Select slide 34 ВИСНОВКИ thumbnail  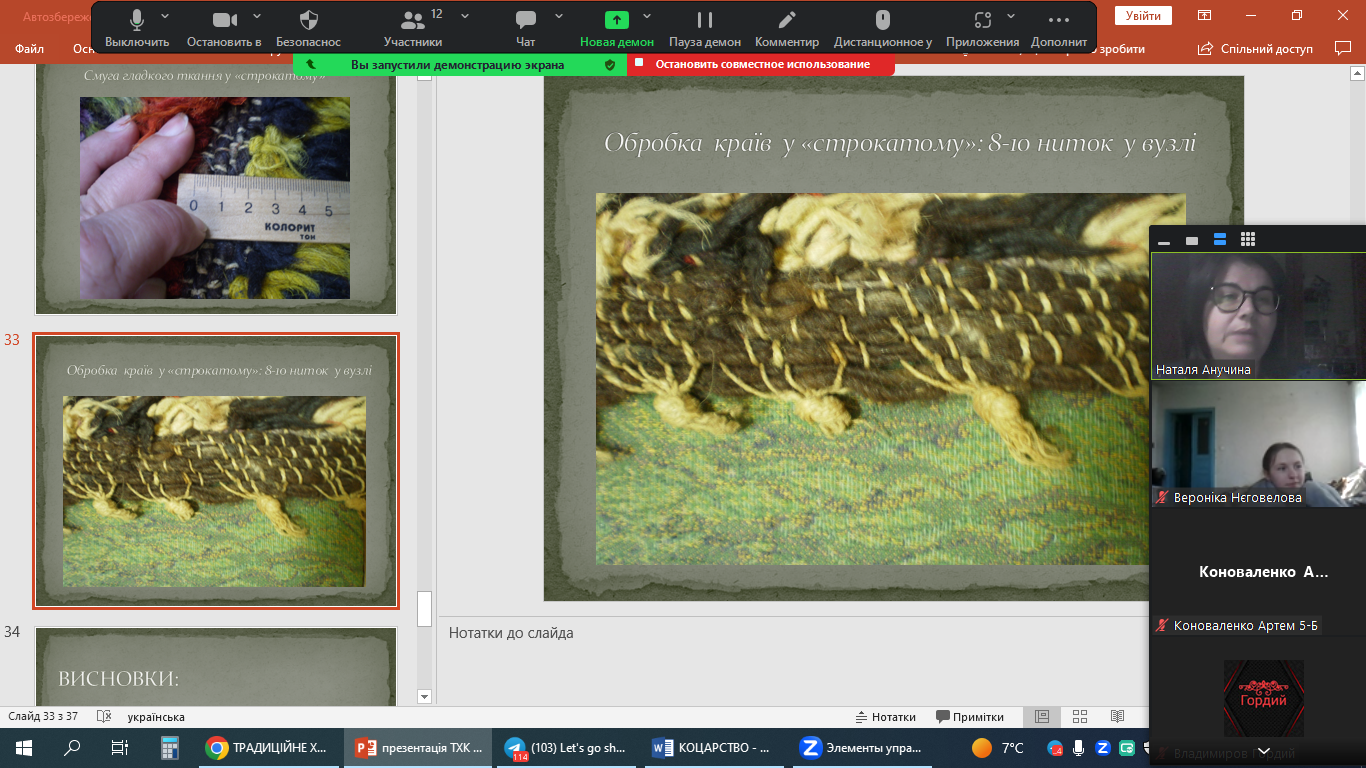pyautogui.click(x=216, y=666)
